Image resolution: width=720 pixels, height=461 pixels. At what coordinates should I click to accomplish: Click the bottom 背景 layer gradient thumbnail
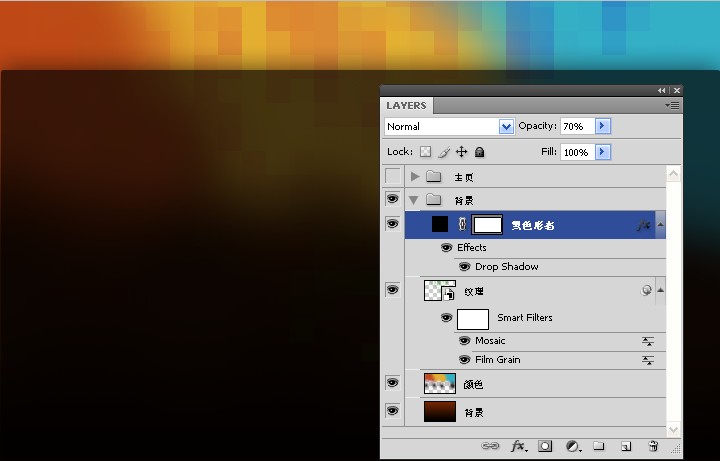coord(440,411)
